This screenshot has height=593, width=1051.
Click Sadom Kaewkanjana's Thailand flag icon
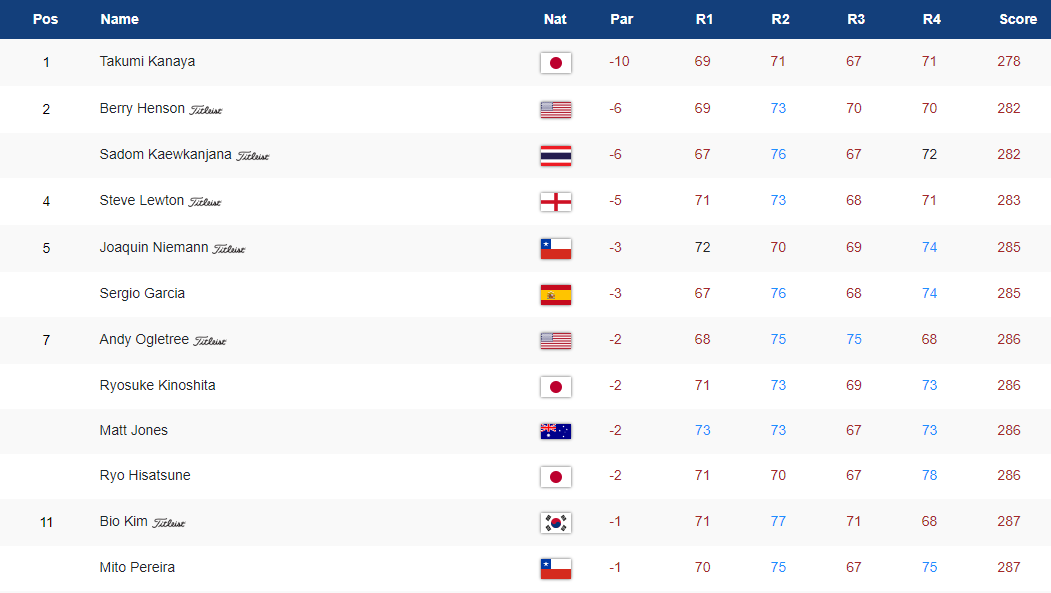[x=555, y=155]
